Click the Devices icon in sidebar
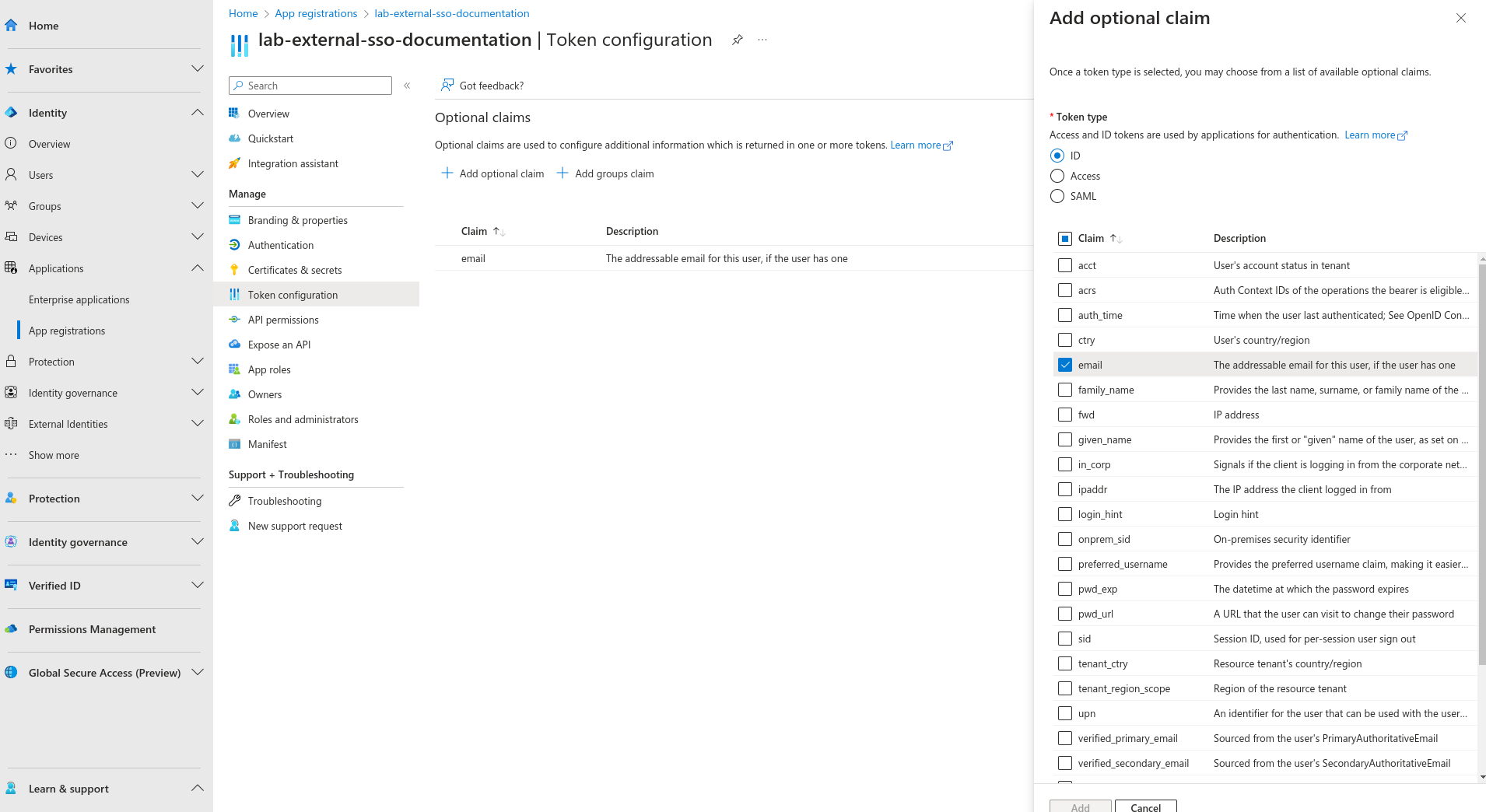 tap(11, 237)
